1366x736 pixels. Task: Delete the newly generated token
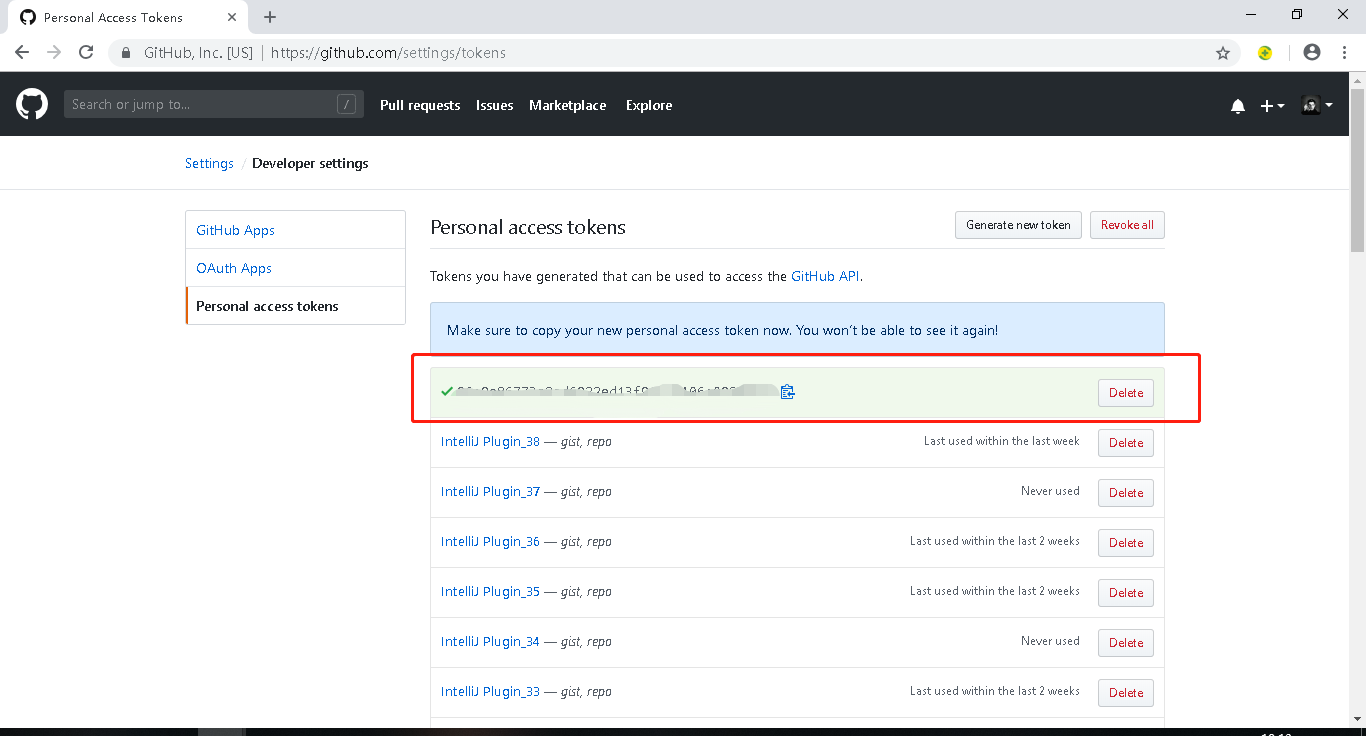click(1126, 393)
